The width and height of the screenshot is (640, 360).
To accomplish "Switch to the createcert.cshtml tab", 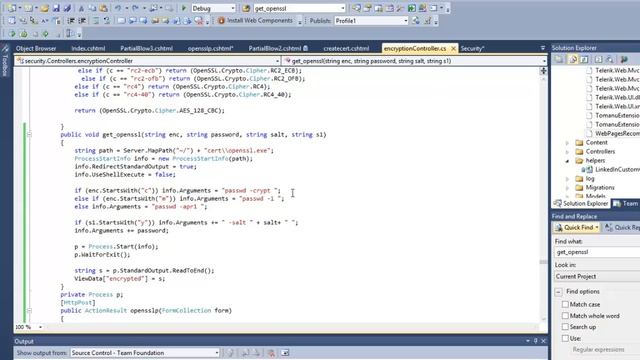I will (346, 49).
